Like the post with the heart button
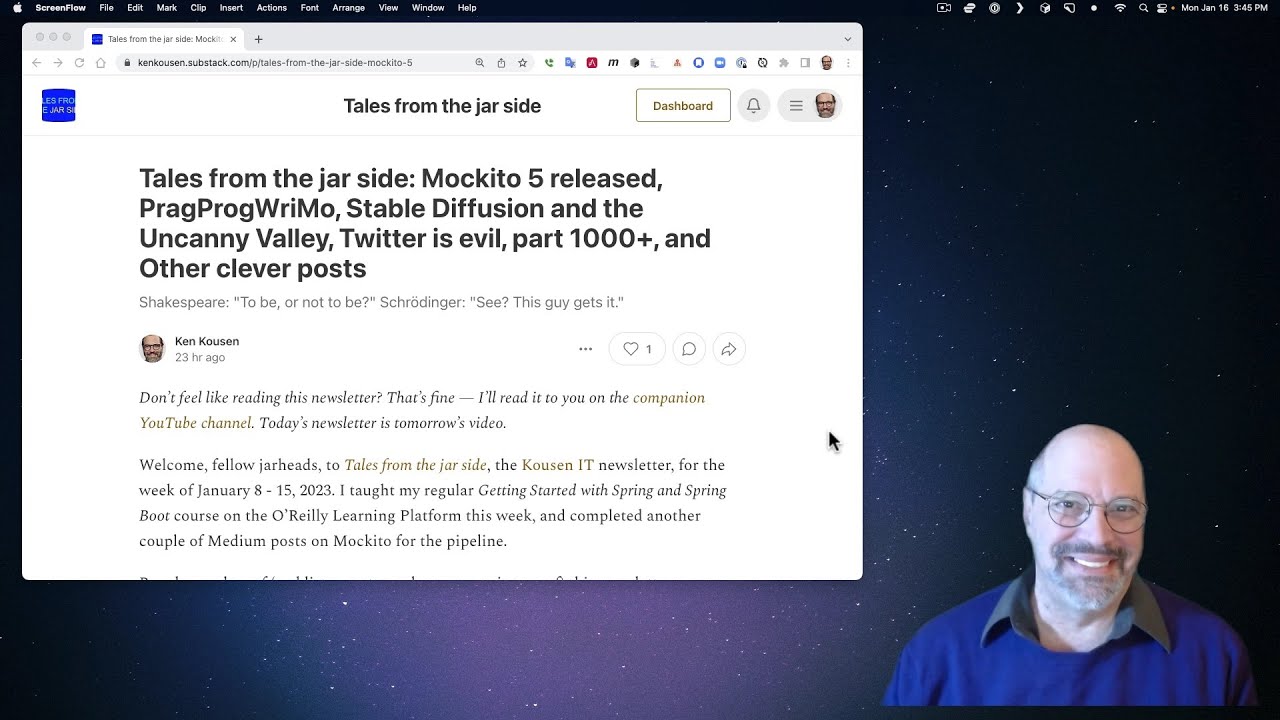 coord(637,349)
